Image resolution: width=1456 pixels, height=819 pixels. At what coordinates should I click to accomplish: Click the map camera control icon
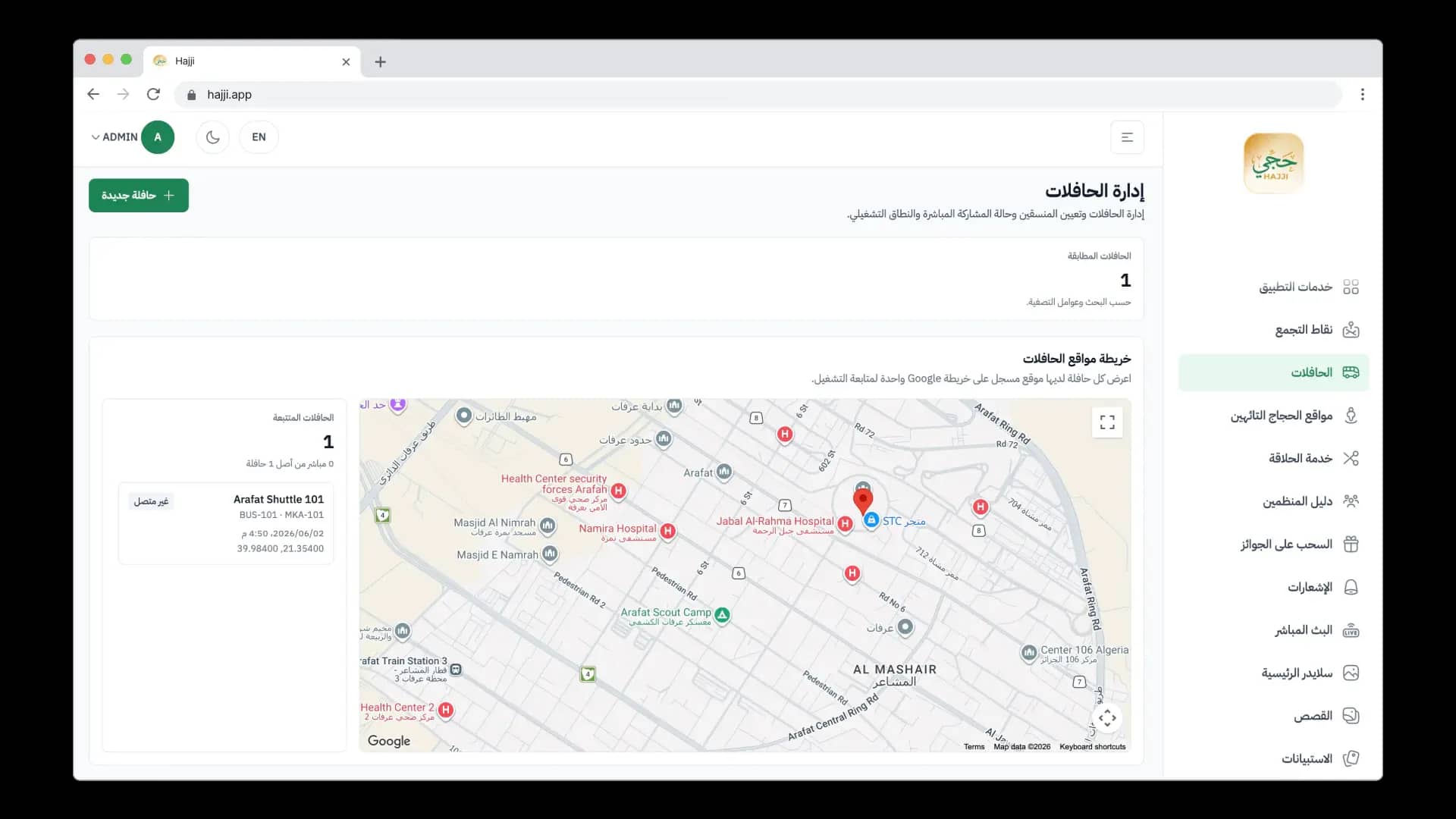1107,717
